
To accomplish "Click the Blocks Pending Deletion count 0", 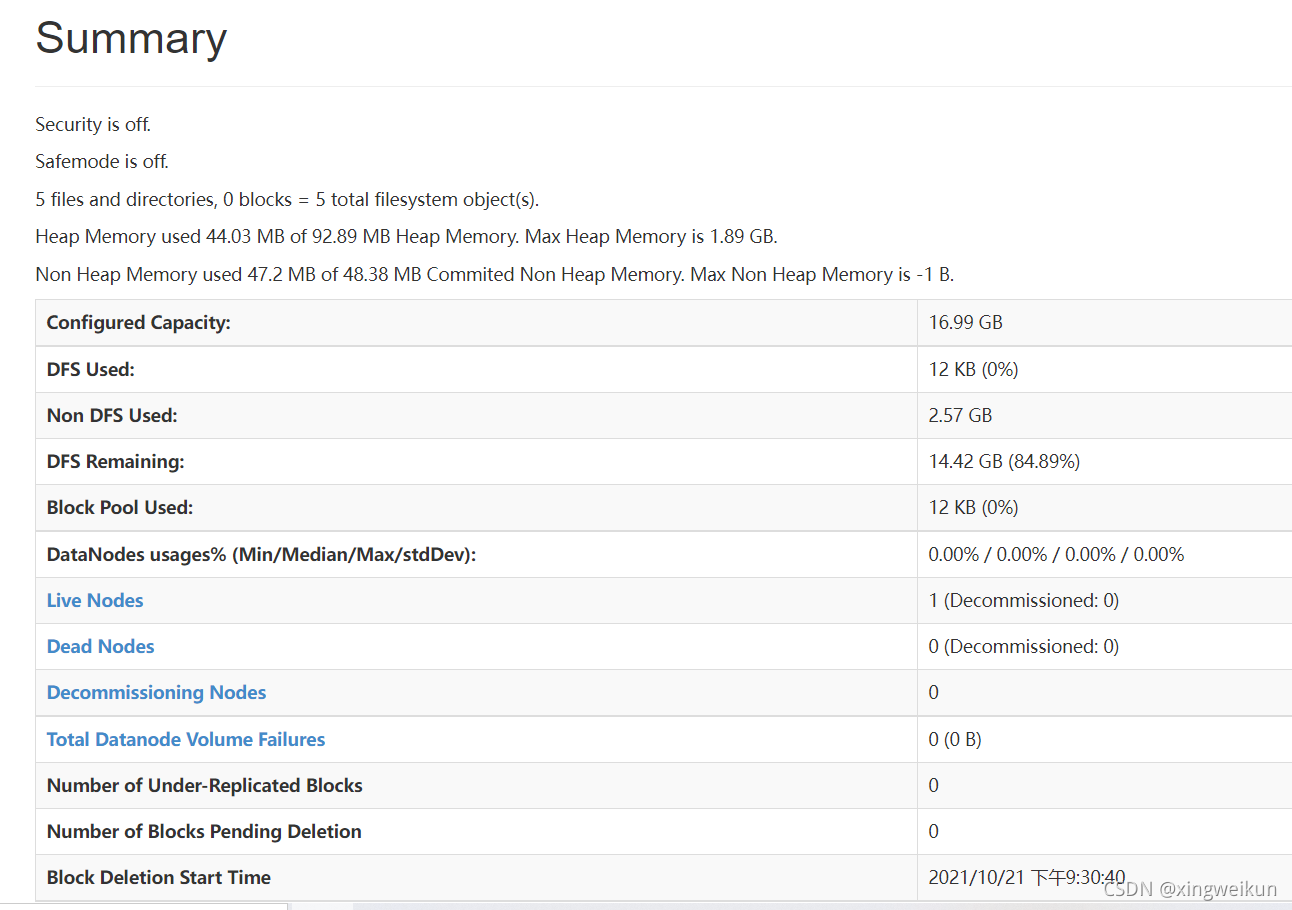I will 934,832.
